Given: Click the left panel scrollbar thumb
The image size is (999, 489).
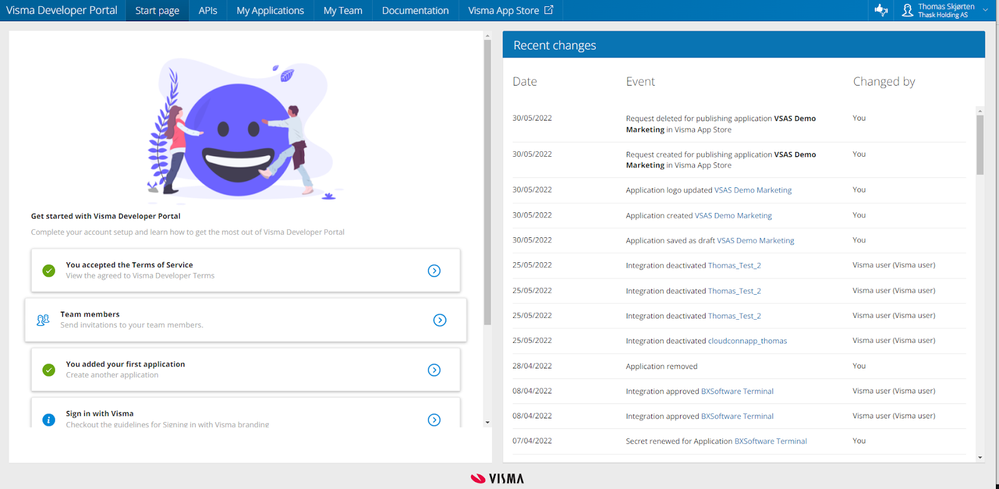Looking at the screenshot, I should (487, 182).
